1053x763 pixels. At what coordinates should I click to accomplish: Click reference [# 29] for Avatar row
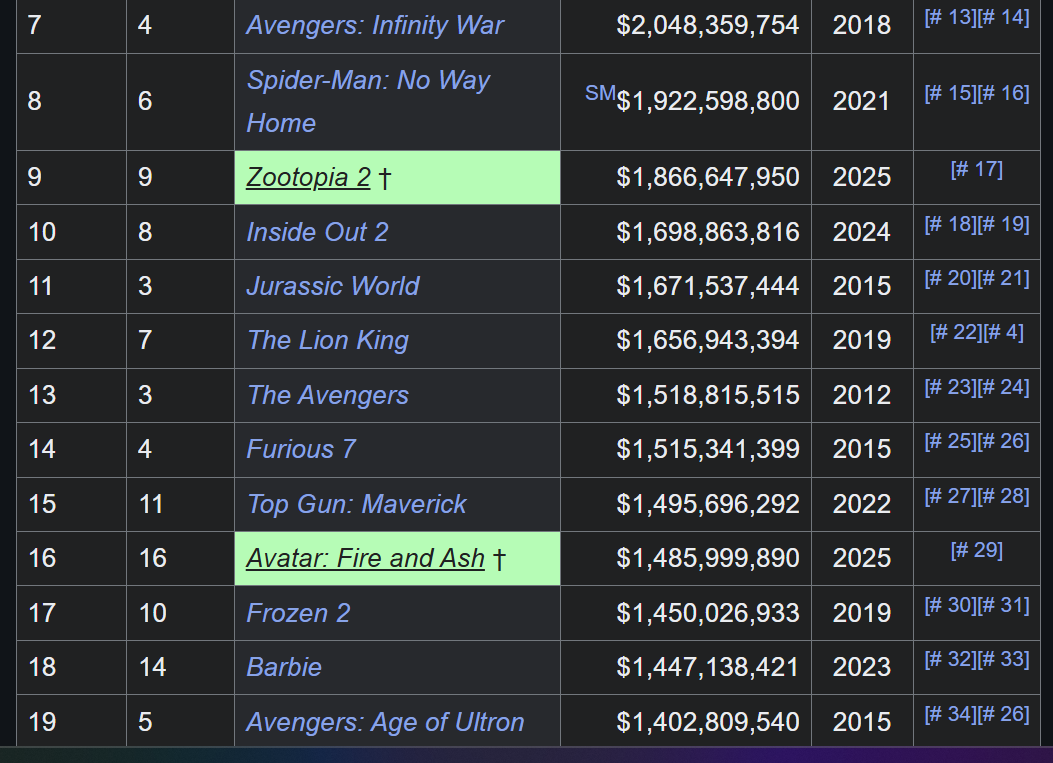tap(976, 551)
